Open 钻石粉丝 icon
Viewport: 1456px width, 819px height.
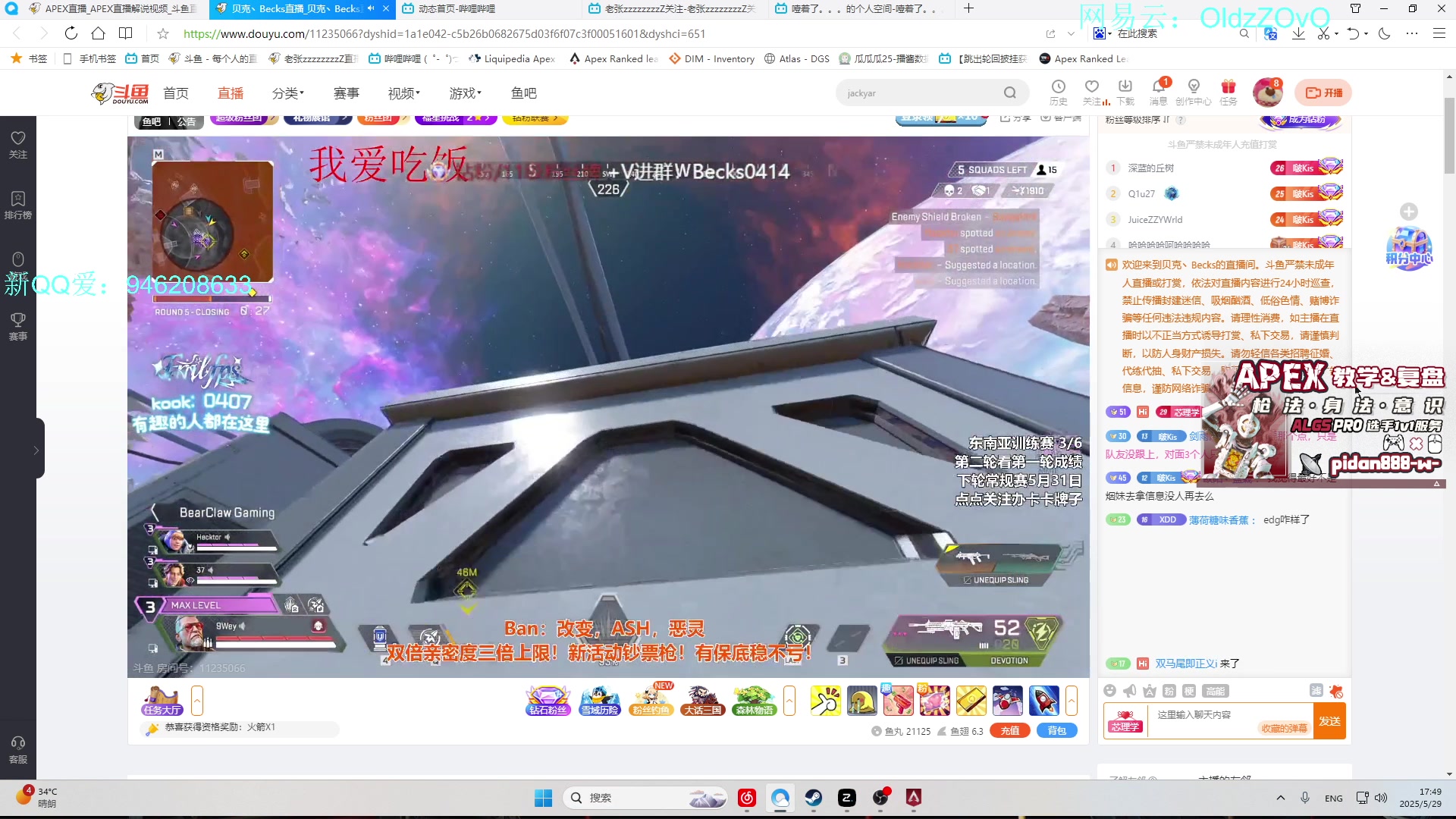(x=548, y=701)
